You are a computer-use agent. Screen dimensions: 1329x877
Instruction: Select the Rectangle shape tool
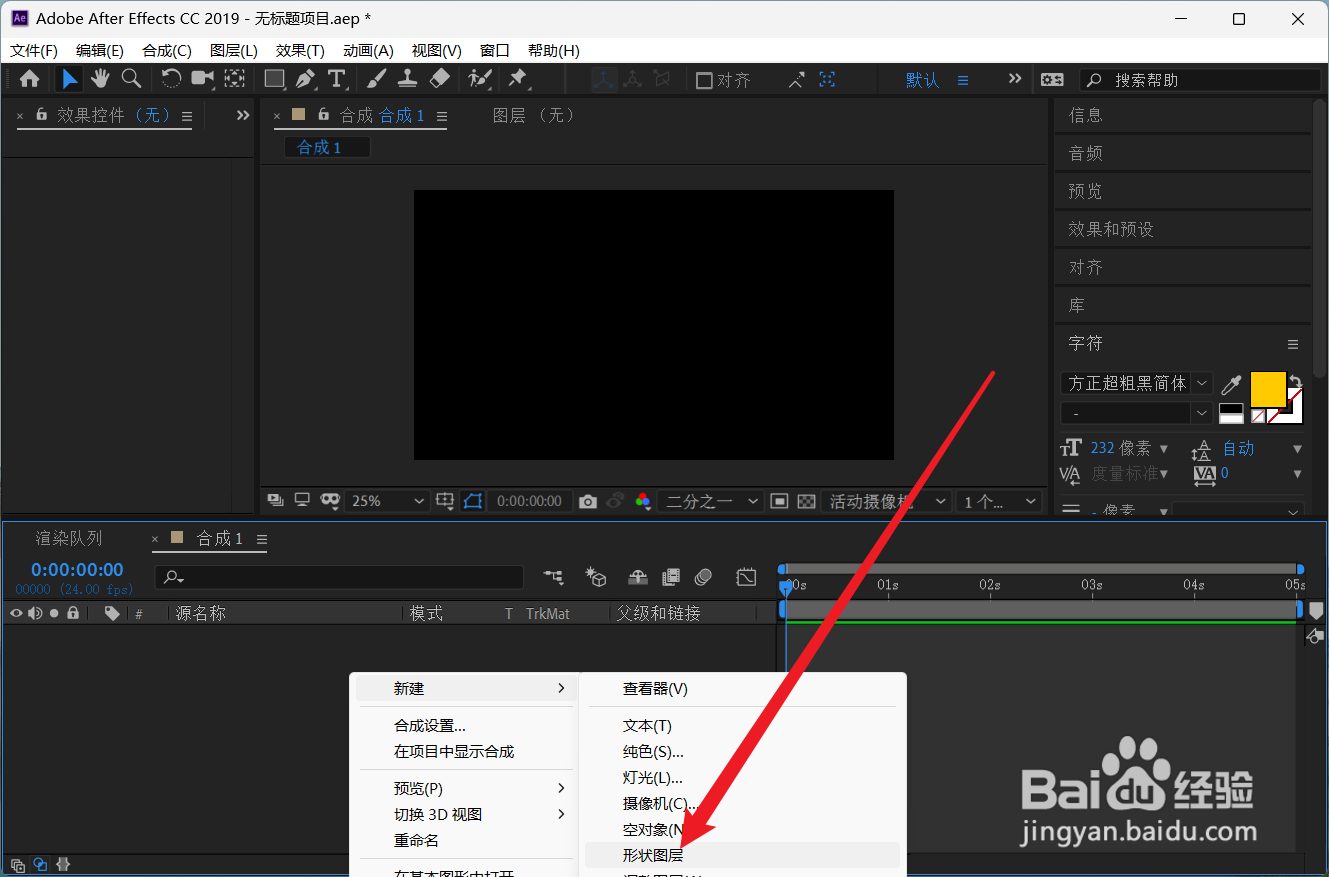click(275, 79)
